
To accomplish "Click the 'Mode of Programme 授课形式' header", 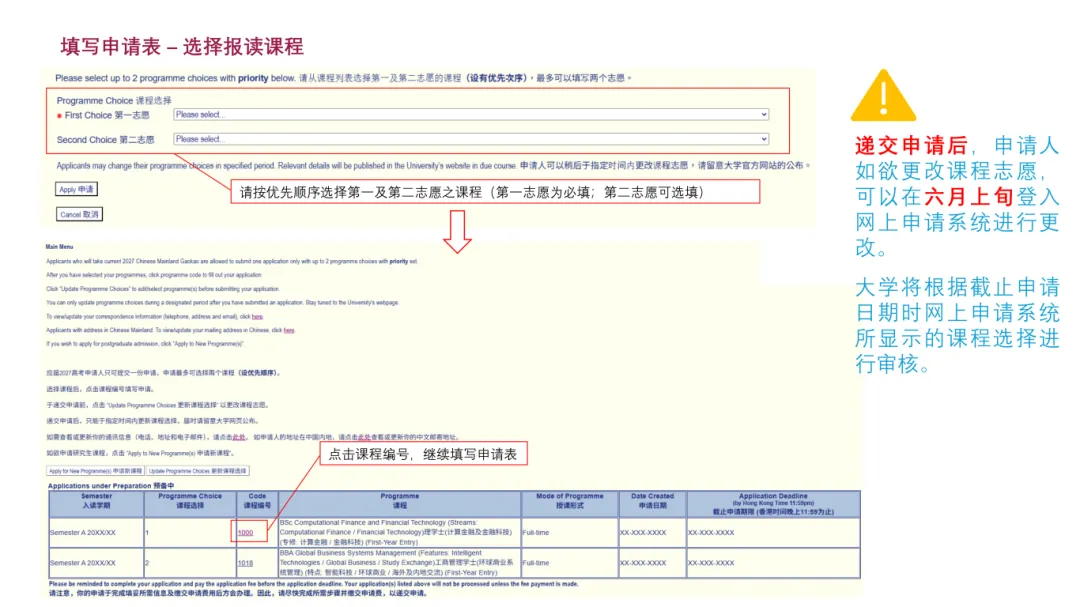I will coord(570,504).
